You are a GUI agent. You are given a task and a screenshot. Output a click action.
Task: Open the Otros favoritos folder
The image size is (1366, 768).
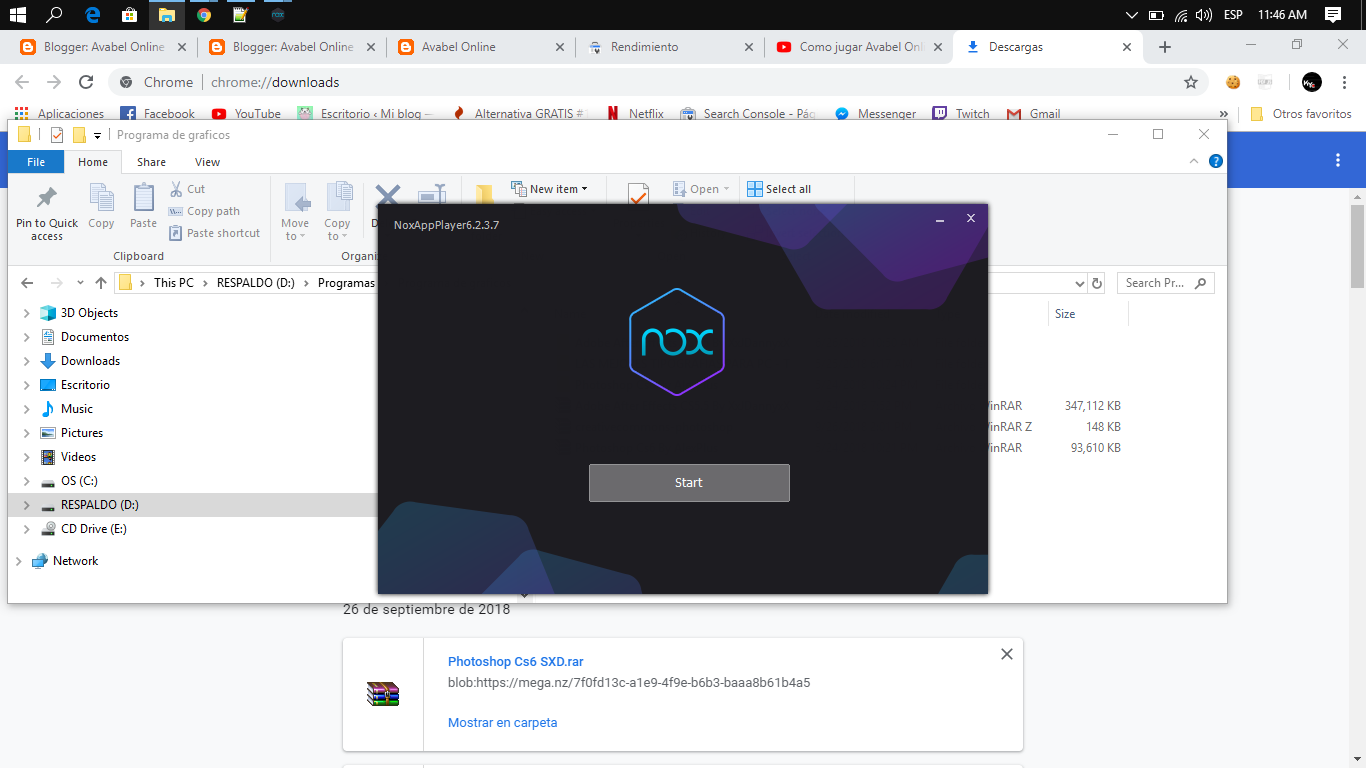point(1301,114)
